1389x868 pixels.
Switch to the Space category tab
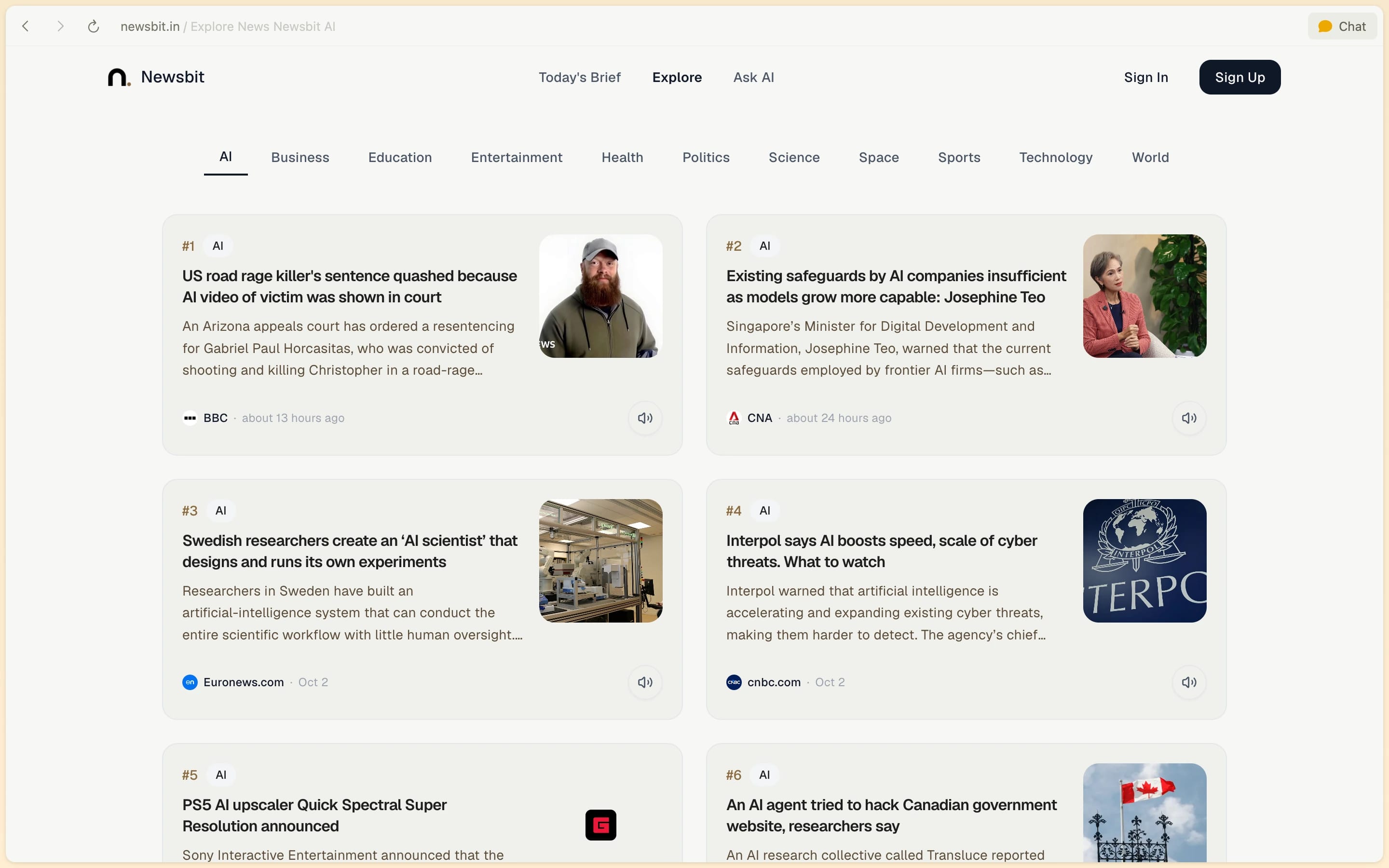(x=879, y=157)
